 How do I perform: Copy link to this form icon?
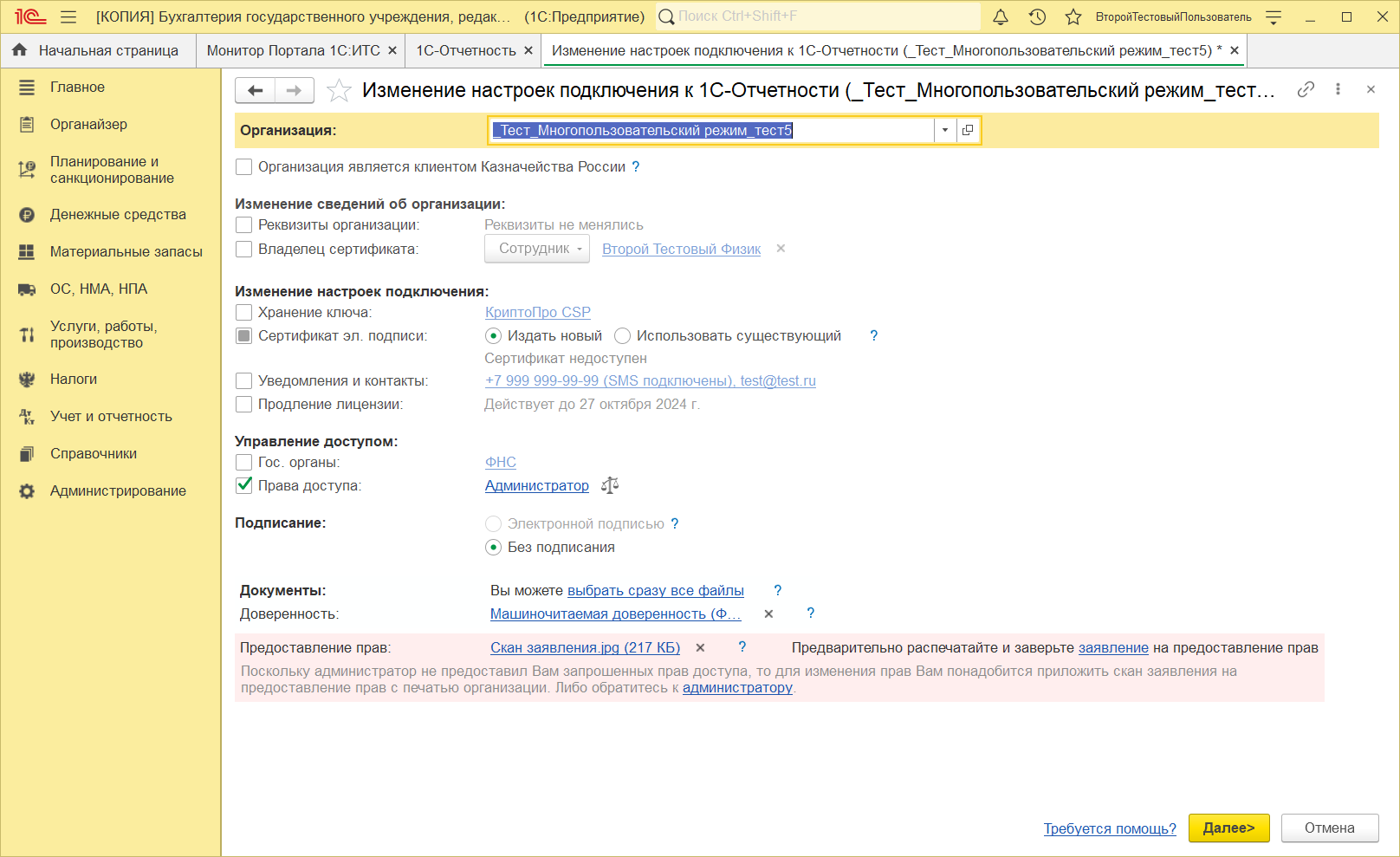pyautogui.click(x=1306, y=89)
